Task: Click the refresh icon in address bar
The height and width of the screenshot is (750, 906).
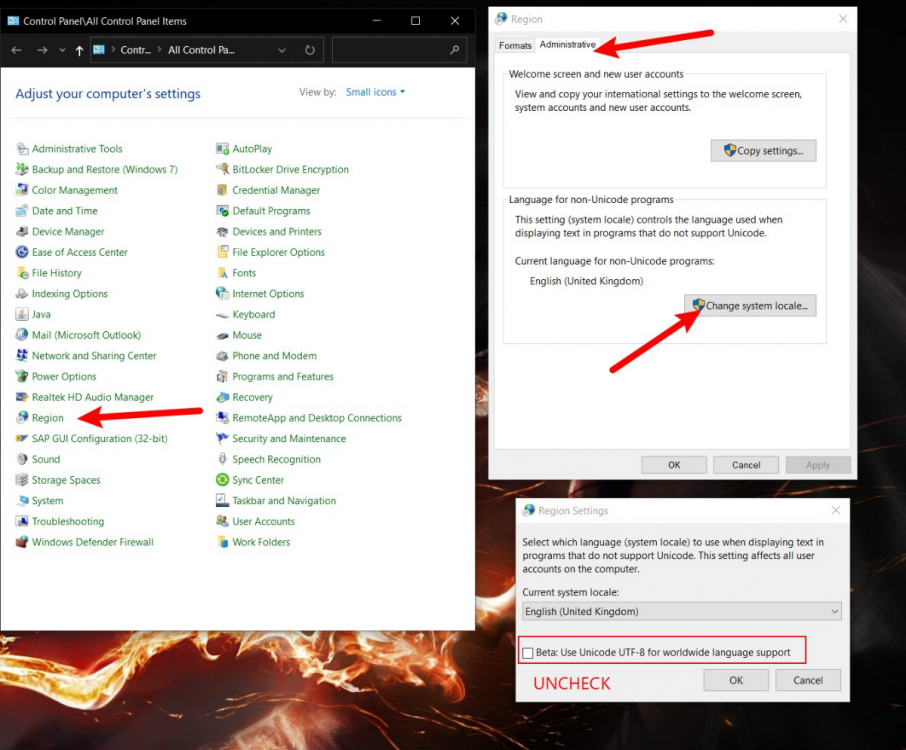Action: tap(310, 50)
